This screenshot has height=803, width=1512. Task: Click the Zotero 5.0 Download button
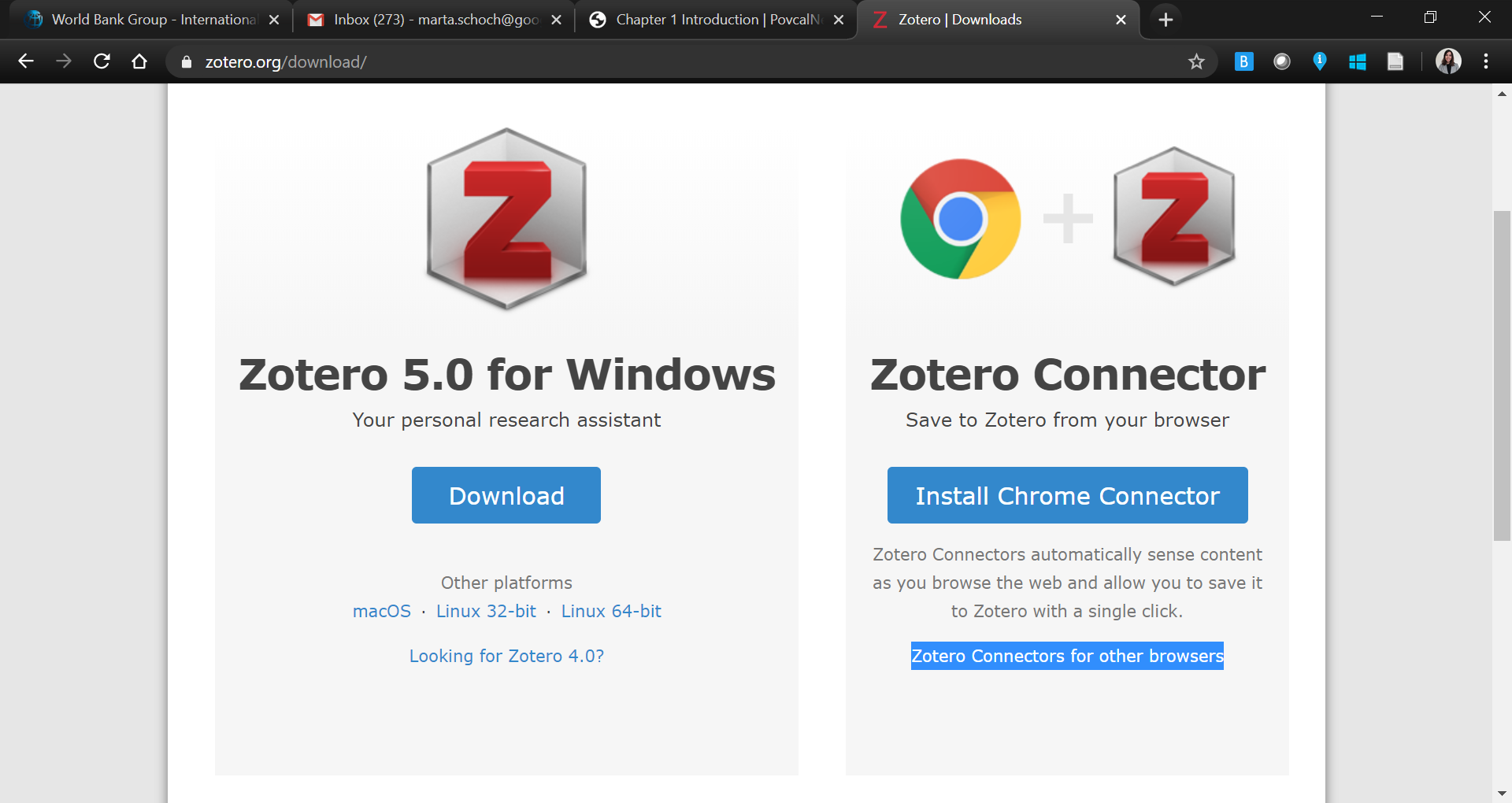(x=506, y=495)
